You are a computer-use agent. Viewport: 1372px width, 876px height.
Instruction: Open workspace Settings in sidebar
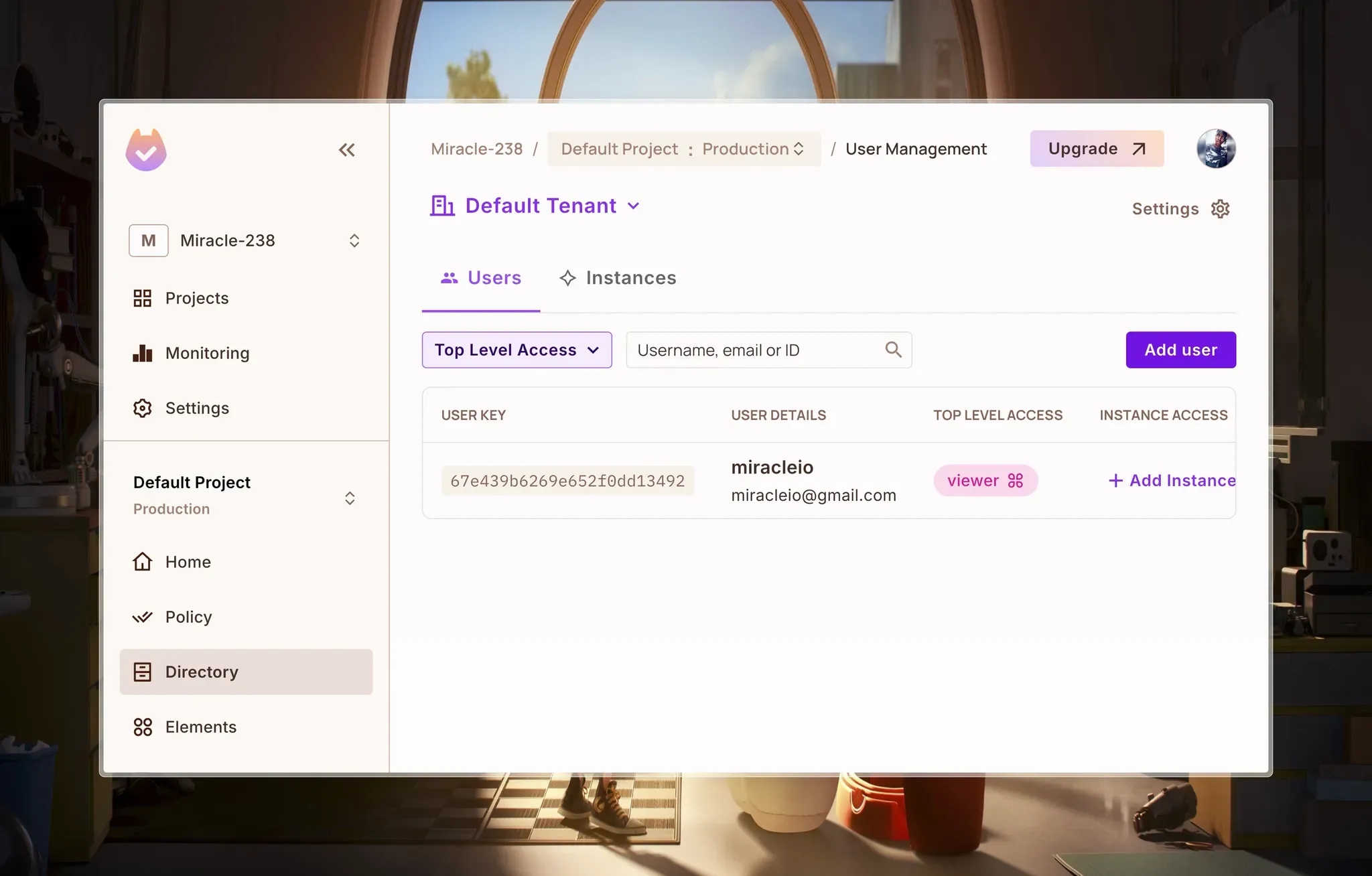tap(196, 408)
